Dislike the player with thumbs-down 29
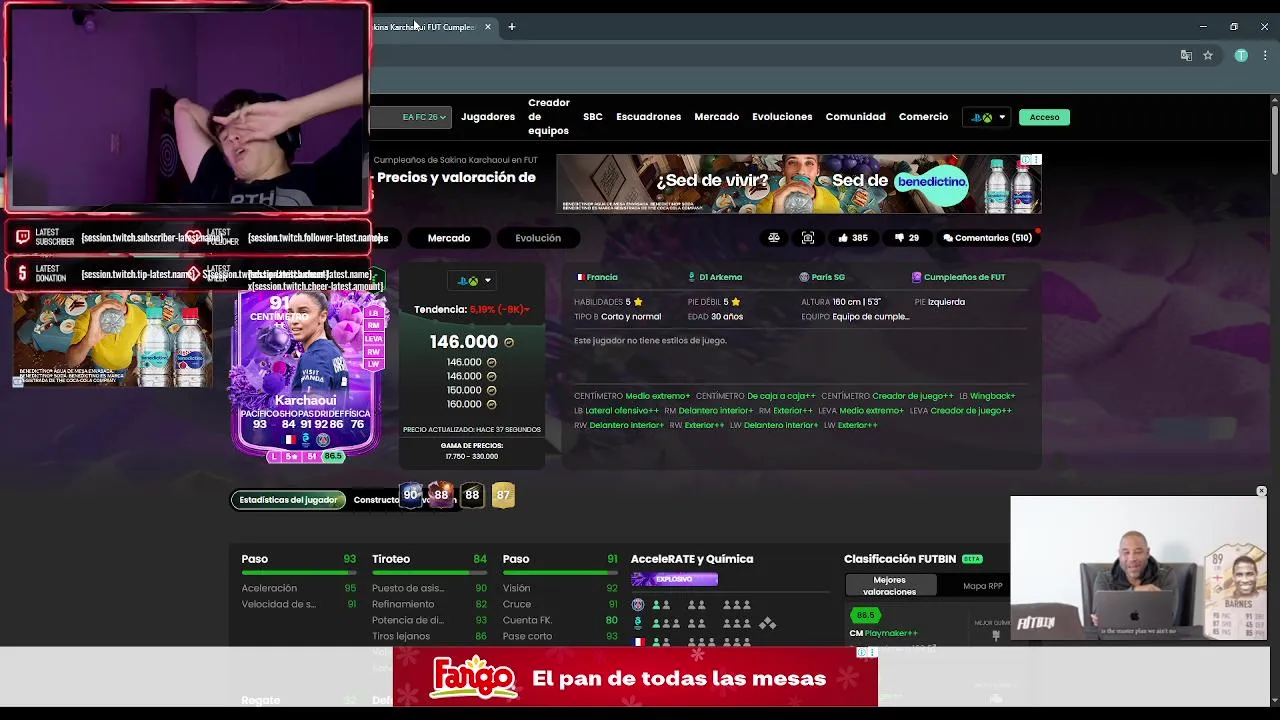The image size is (1280, 720). 906,238
